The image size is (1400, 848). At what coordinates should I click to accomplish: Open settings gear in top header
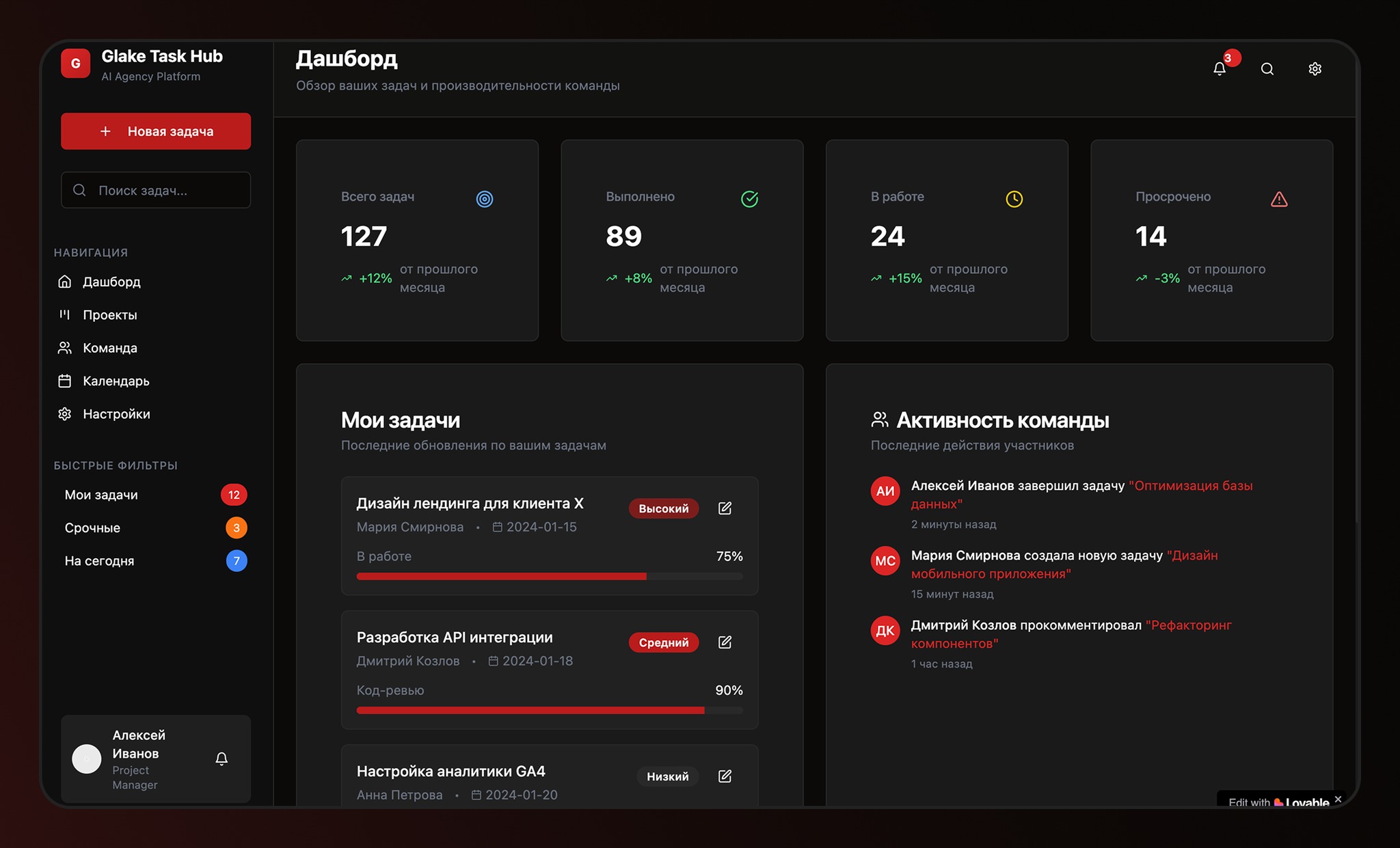[x=1315, y=69]
